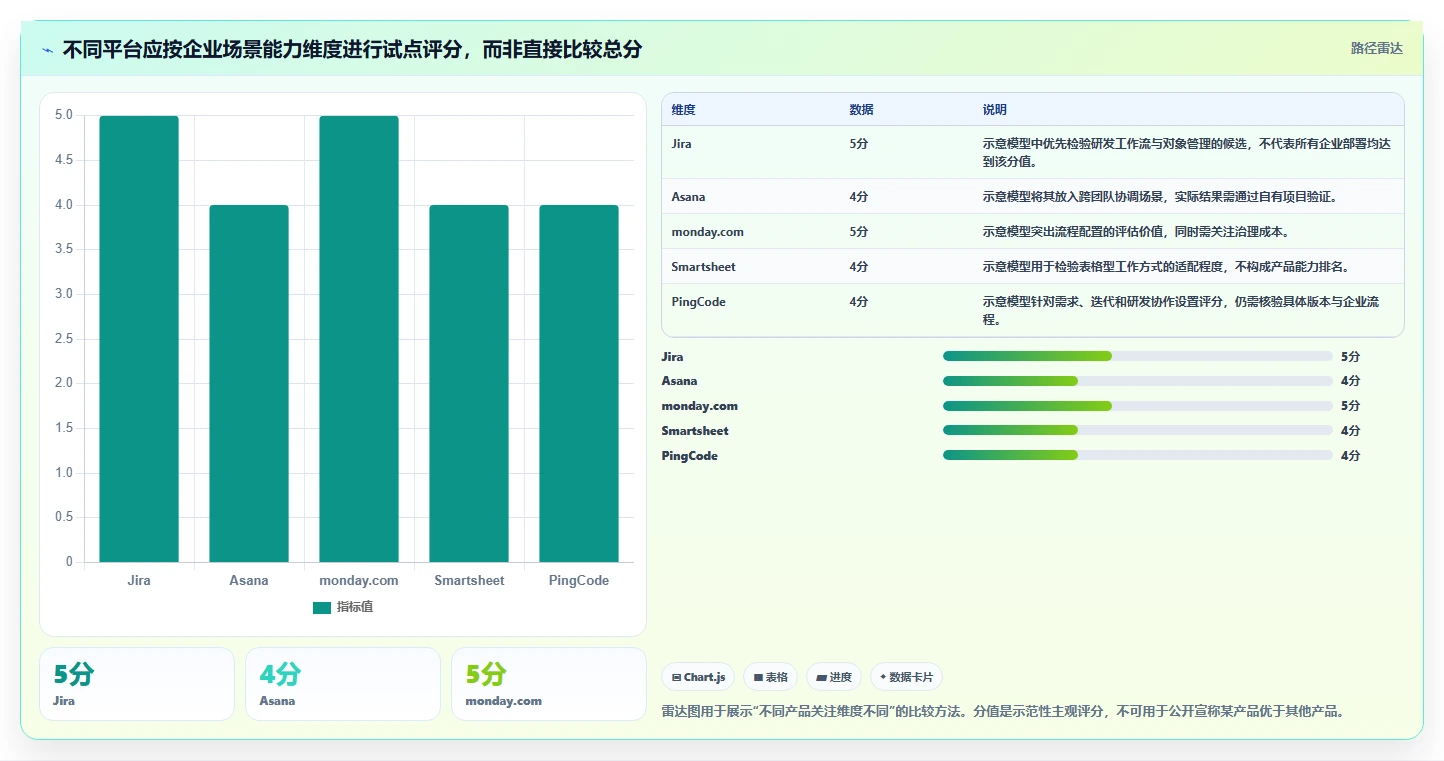Viewport: 1444px width, 761px height.
Task: Toggle the 指标值 legend item
Action: tap(343, 607)
